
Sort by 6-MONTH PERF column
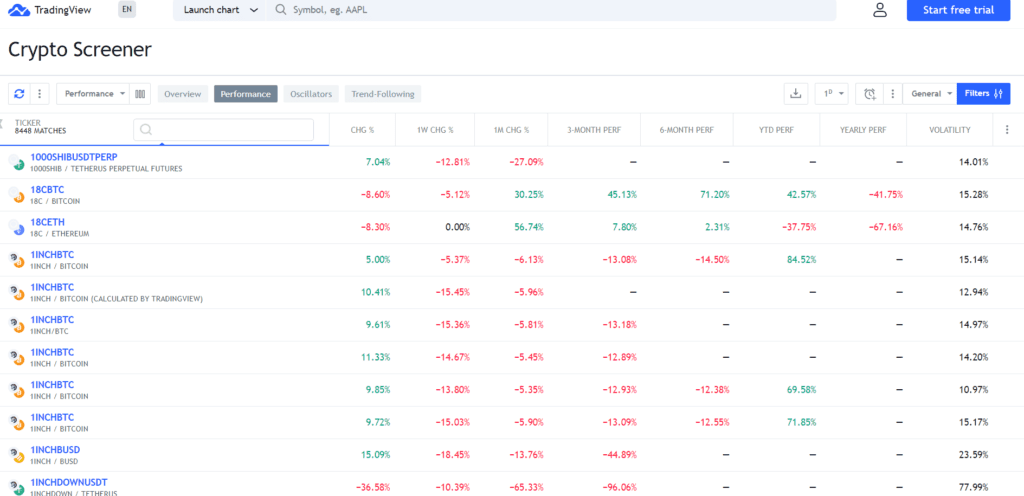click(687, 130)
